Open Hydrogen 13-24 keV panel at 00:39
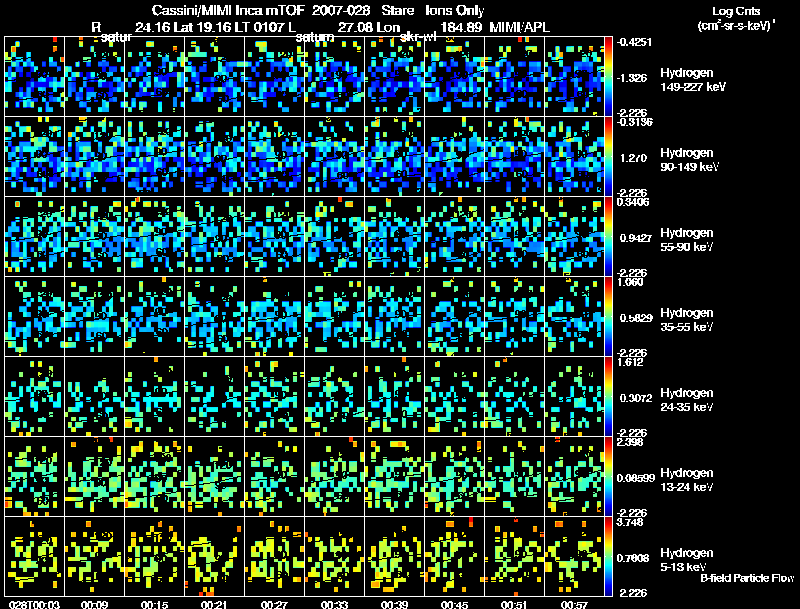 click(x=394, y=476)
